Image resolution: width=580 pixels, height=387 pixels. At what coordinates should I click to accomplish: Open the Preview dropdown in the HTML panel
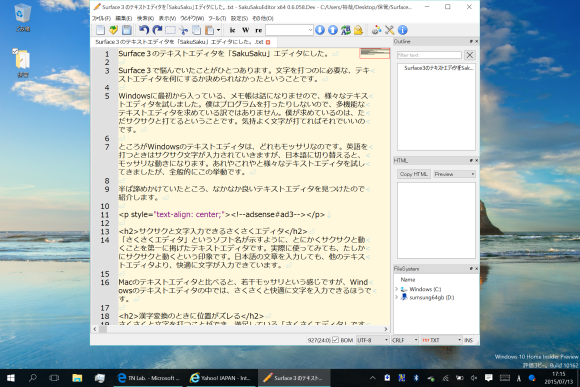pos(454,174)
